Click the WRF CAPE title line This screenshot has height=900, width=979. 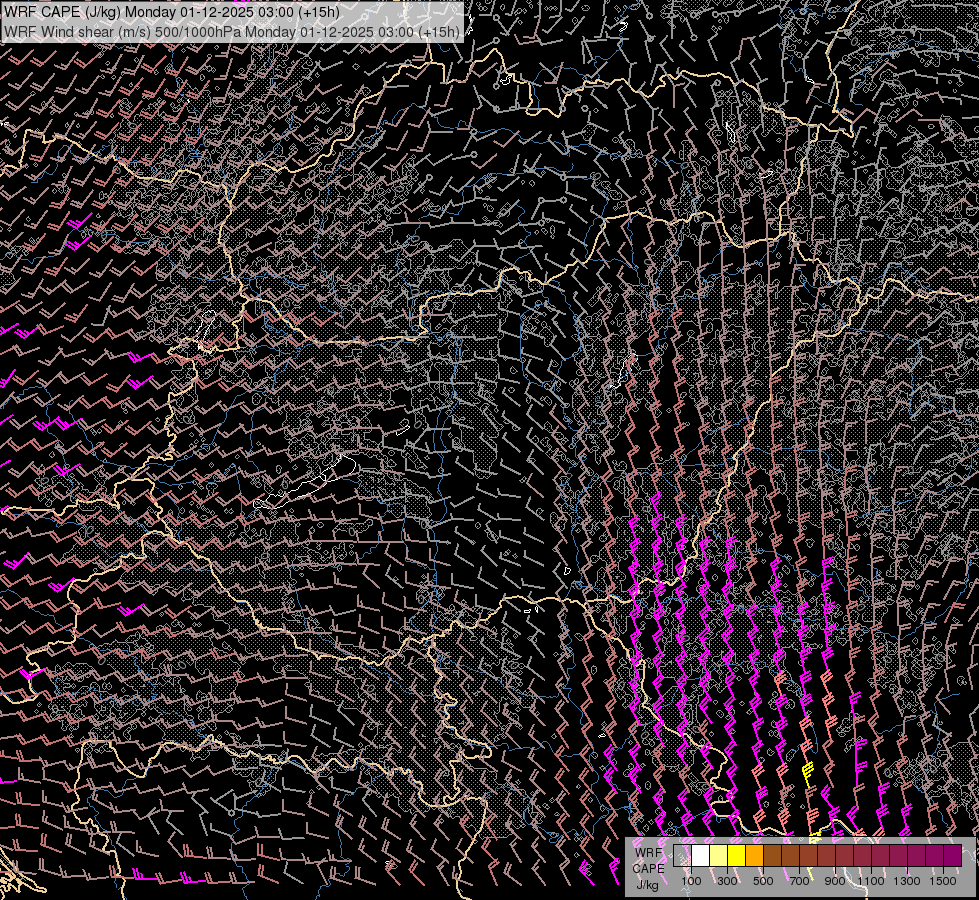(x=172, y=12)
